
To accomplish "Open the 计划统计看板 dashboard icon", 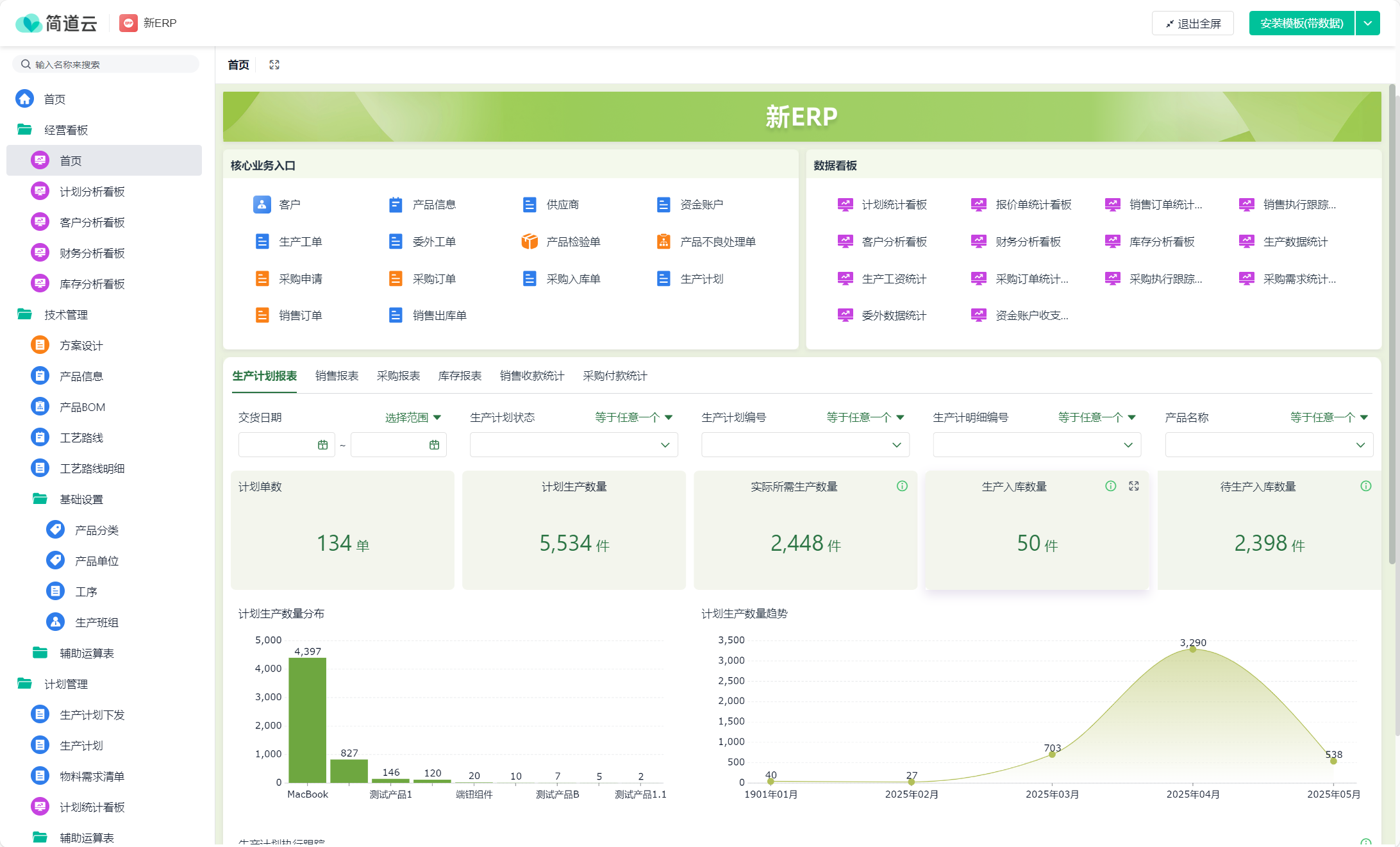I will [x=845, y=205].
